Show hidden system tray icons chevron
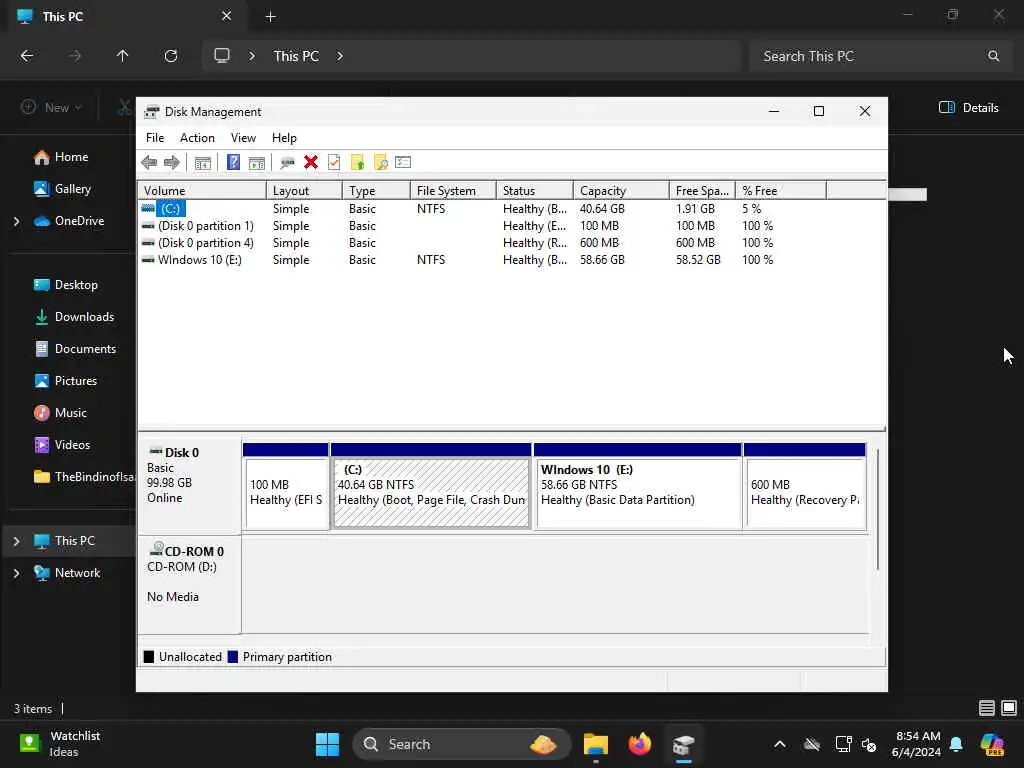The height and width of the screenshot is (768, 1024). click(780, 744)
